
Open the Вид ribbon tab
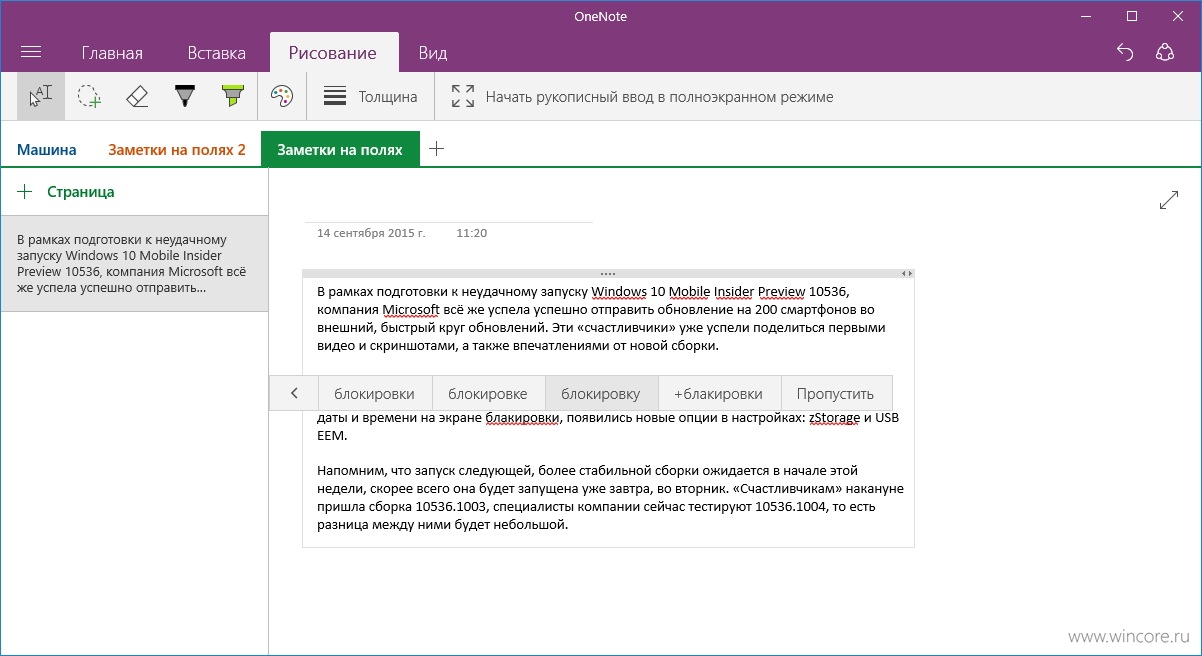433,53
